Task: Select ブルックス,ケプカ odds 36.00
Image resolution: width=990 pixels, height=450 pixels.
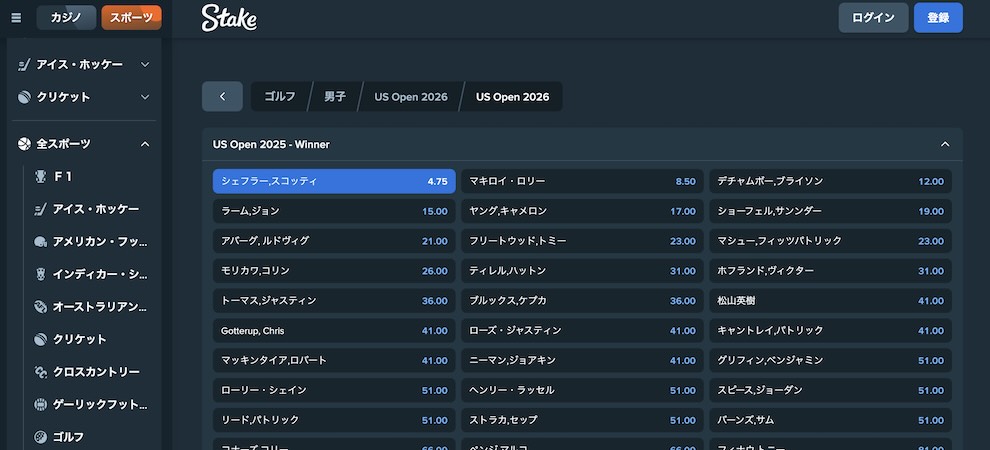Action: click(x=582, y=301)
